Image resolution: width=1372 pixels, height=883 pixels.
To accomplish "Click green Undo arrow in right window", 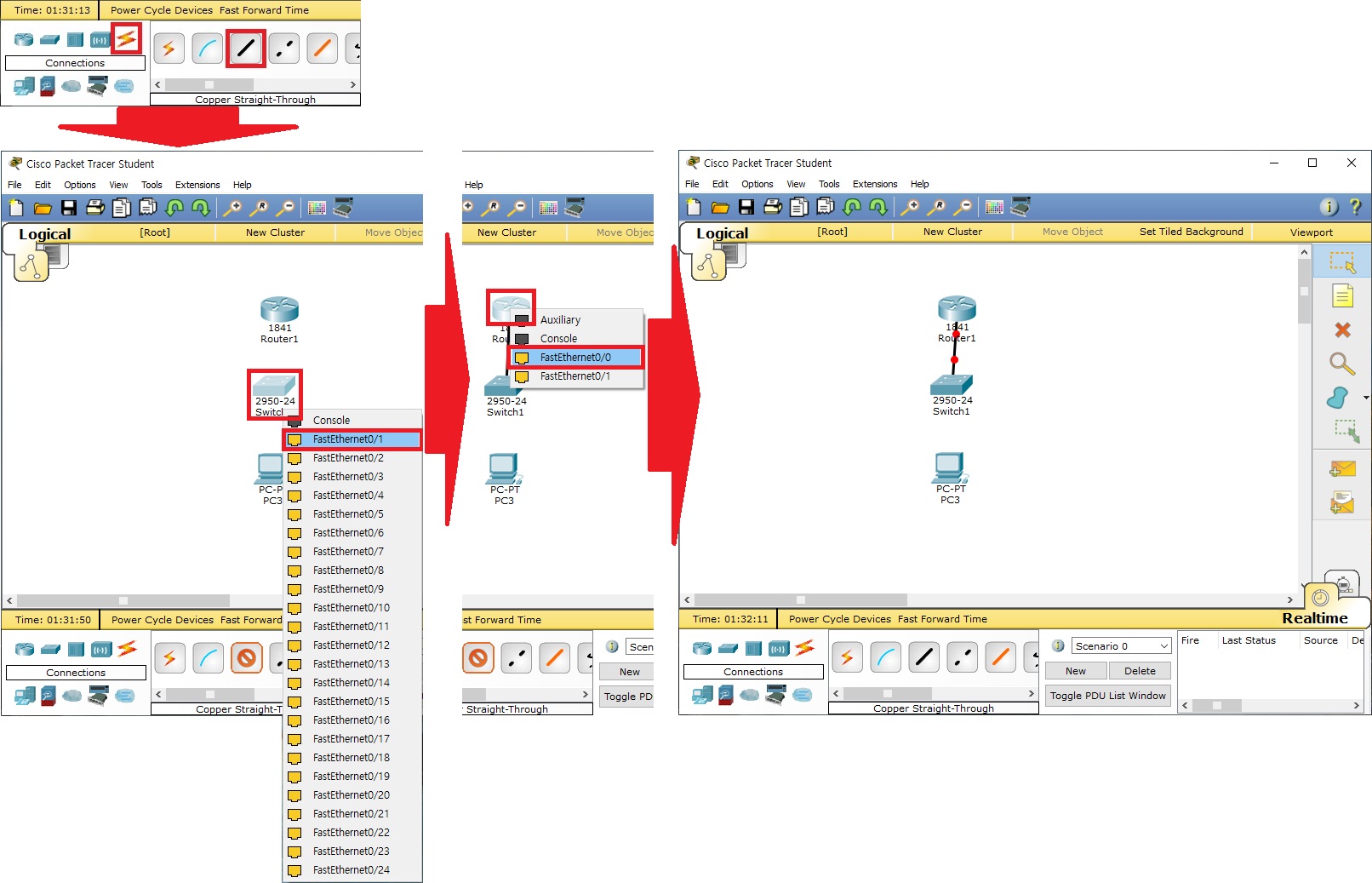I will (852, 207).
